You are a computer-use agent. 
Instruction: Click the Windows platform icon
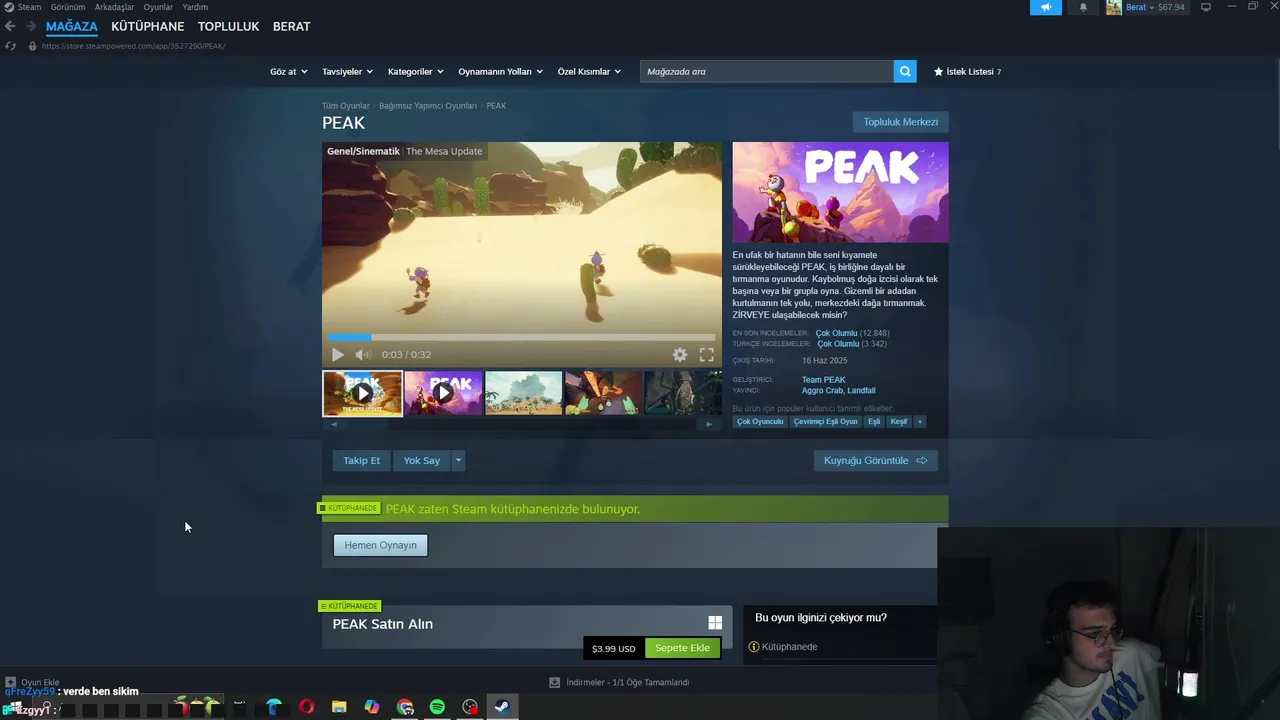pos(715,623)
